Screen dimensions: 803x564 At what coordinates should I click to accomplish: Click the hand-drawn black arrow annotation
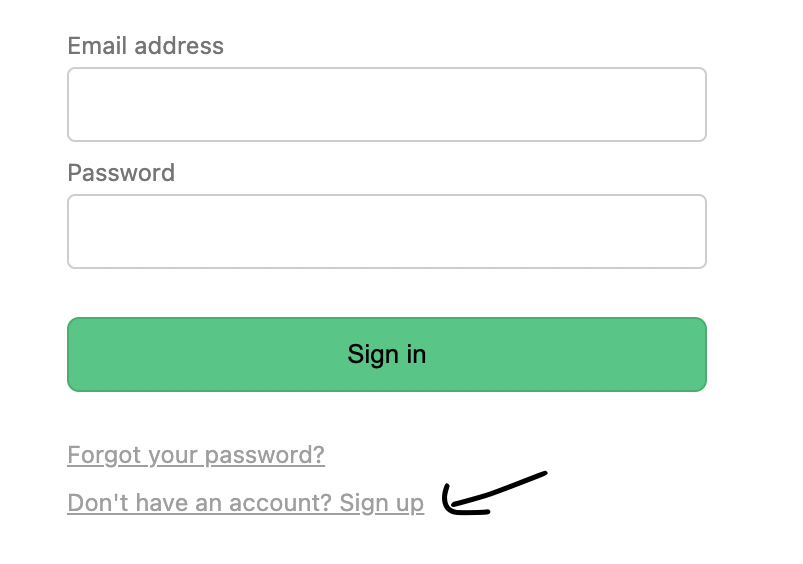coord(495,490)
